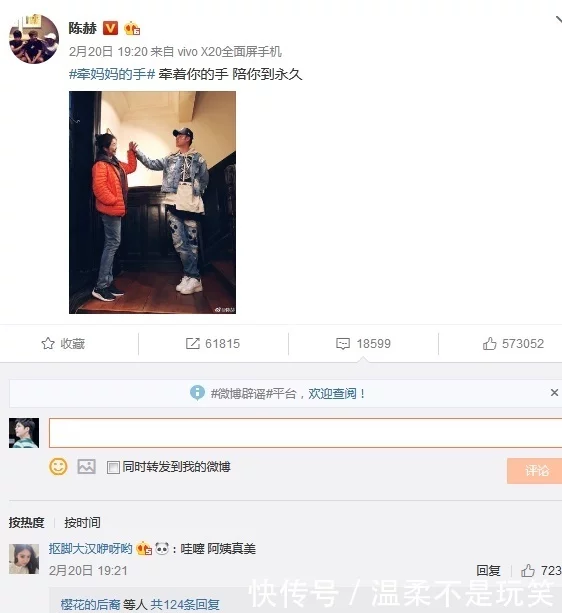Sort comments by 按时间
The height and width of the screenshot is (613, 562).
click(x=82, y=522)
